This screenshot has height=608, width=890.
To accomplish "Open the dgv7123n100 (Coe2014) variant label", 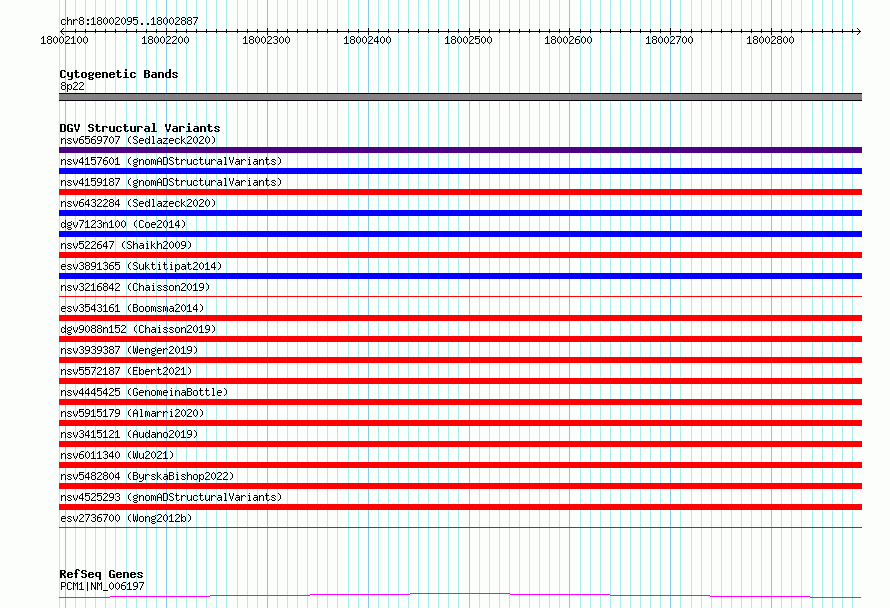I will tap(123, 224).
